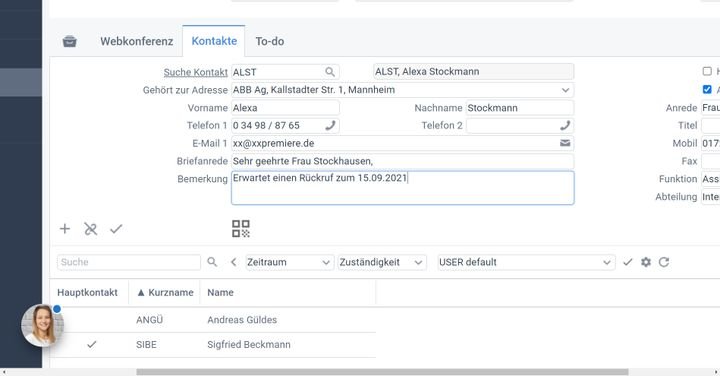Screen dimensions: 720x376
Task: Open list settings gear icon
Action: pos(646,262)
